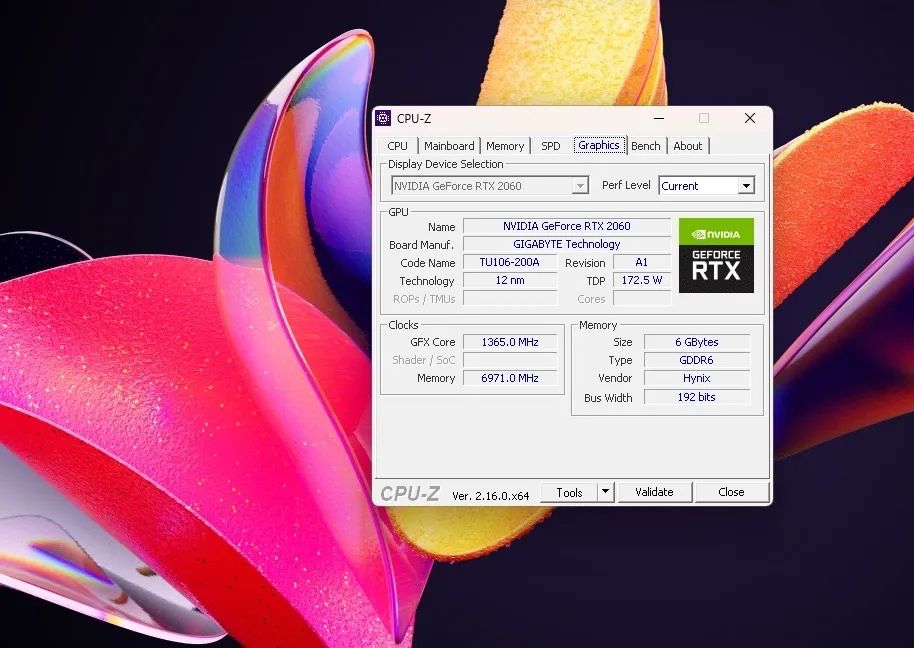
Task: Click the empty ROPs / TMUs field
Action: 509,298
